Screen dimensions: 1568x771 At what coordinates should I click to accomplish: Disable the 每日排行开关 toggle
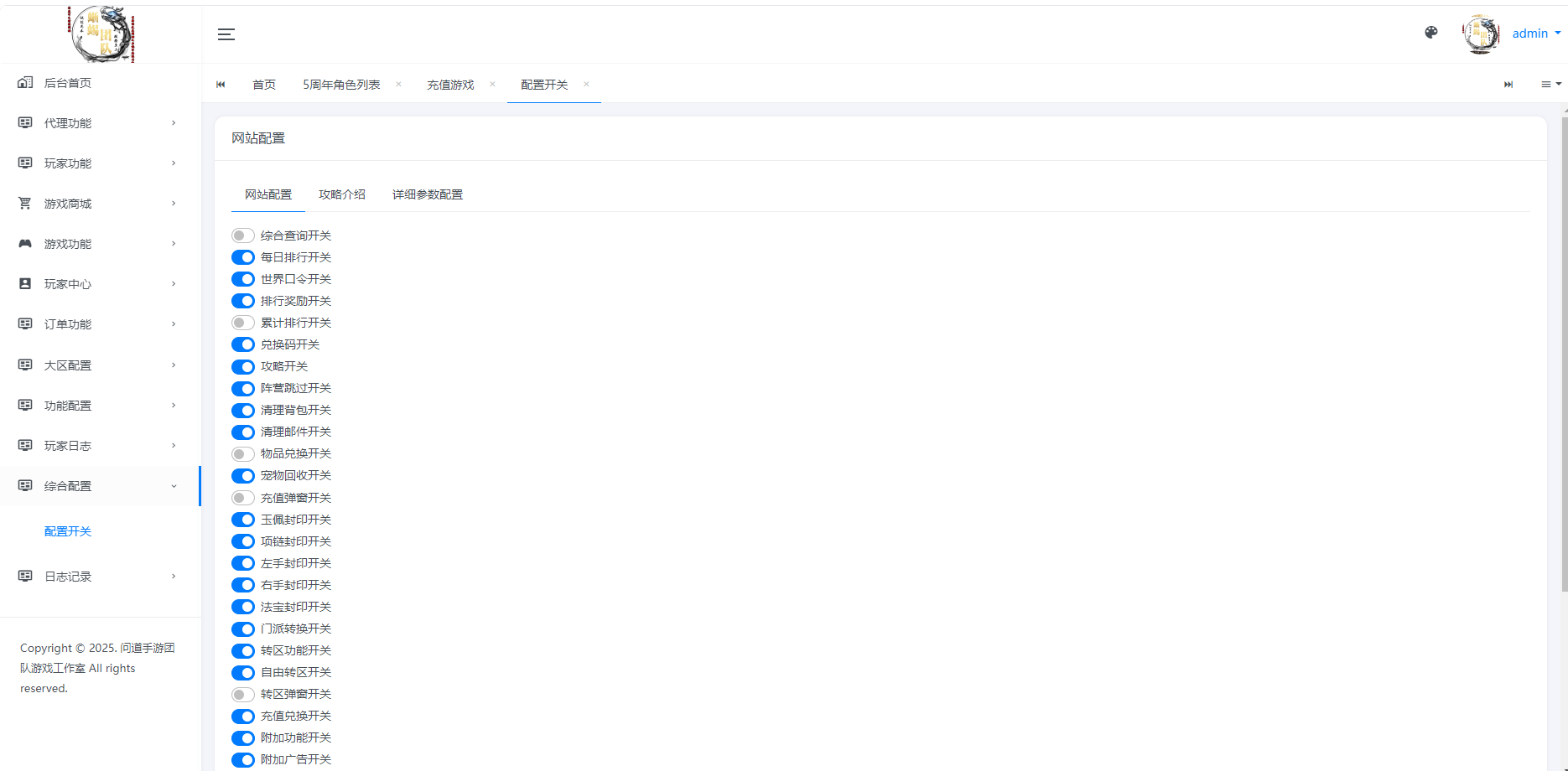coord(243,257)
